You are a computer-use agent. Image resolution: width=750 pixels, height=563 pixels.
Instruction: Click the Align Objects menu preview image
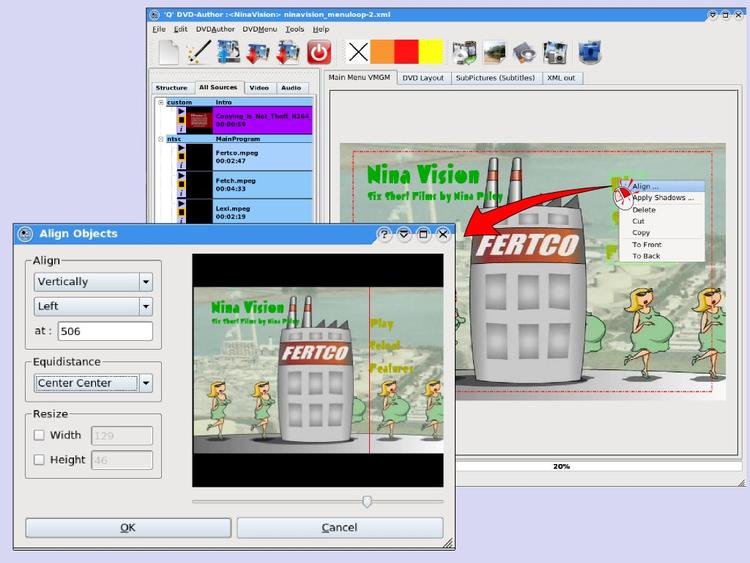pos(318,370)
